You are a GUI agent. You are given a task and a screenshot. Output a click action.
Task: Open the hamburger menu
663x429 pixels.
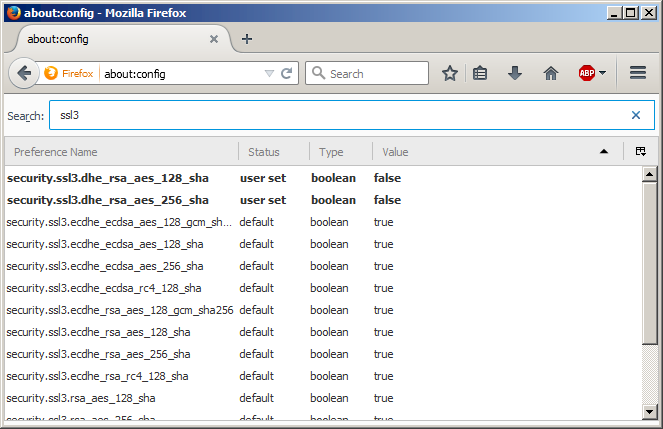tap(638, 74)
